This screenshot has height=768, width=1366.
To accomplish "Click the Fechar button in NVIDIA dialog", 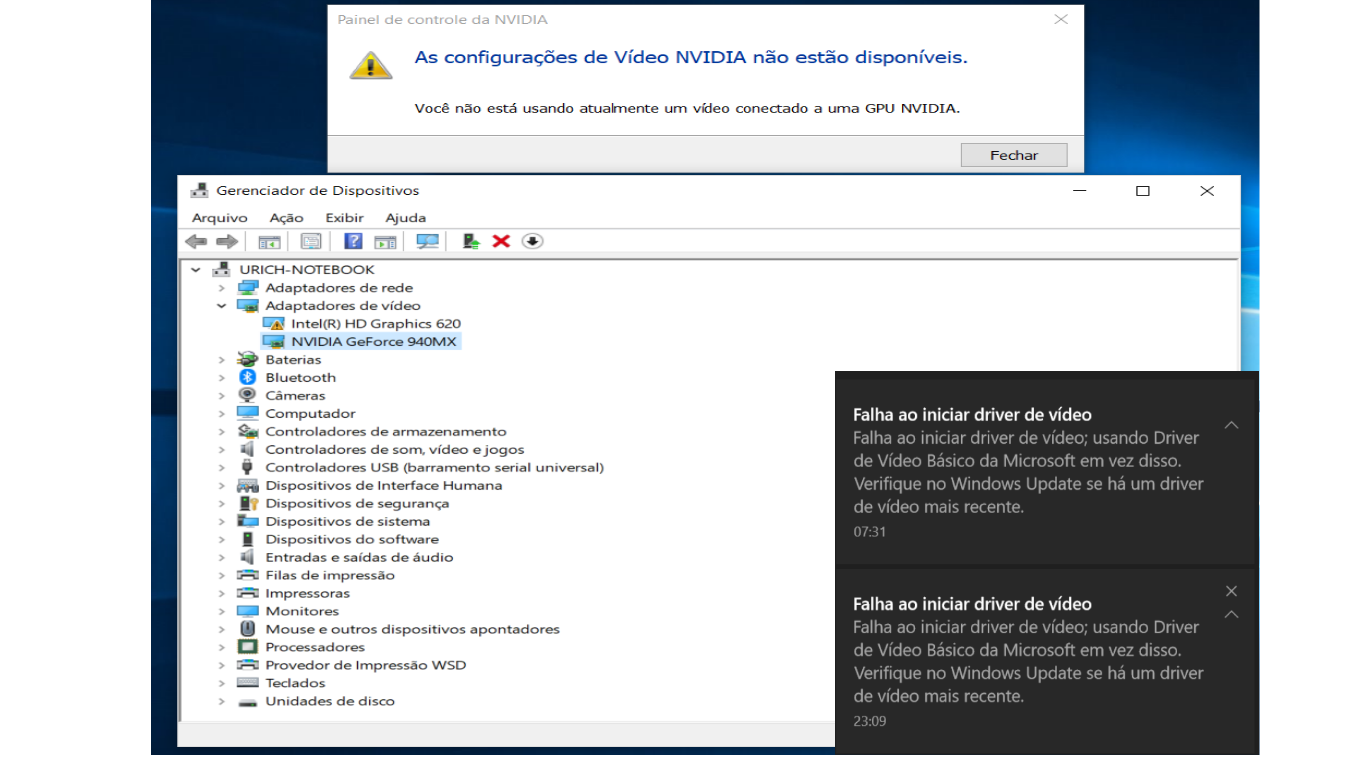I will 1014,155.
